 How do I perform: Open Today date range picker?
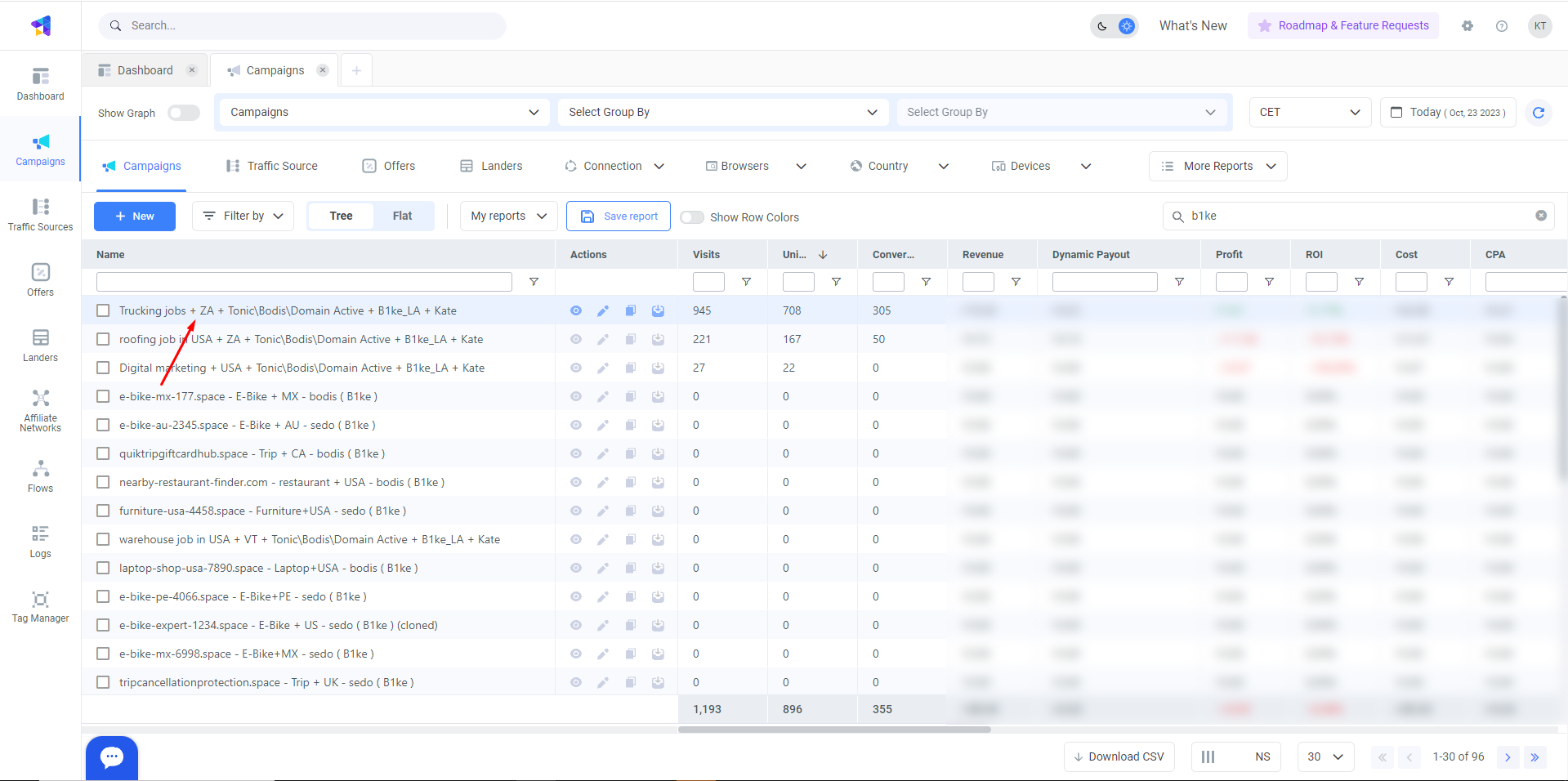(1448, 112)
